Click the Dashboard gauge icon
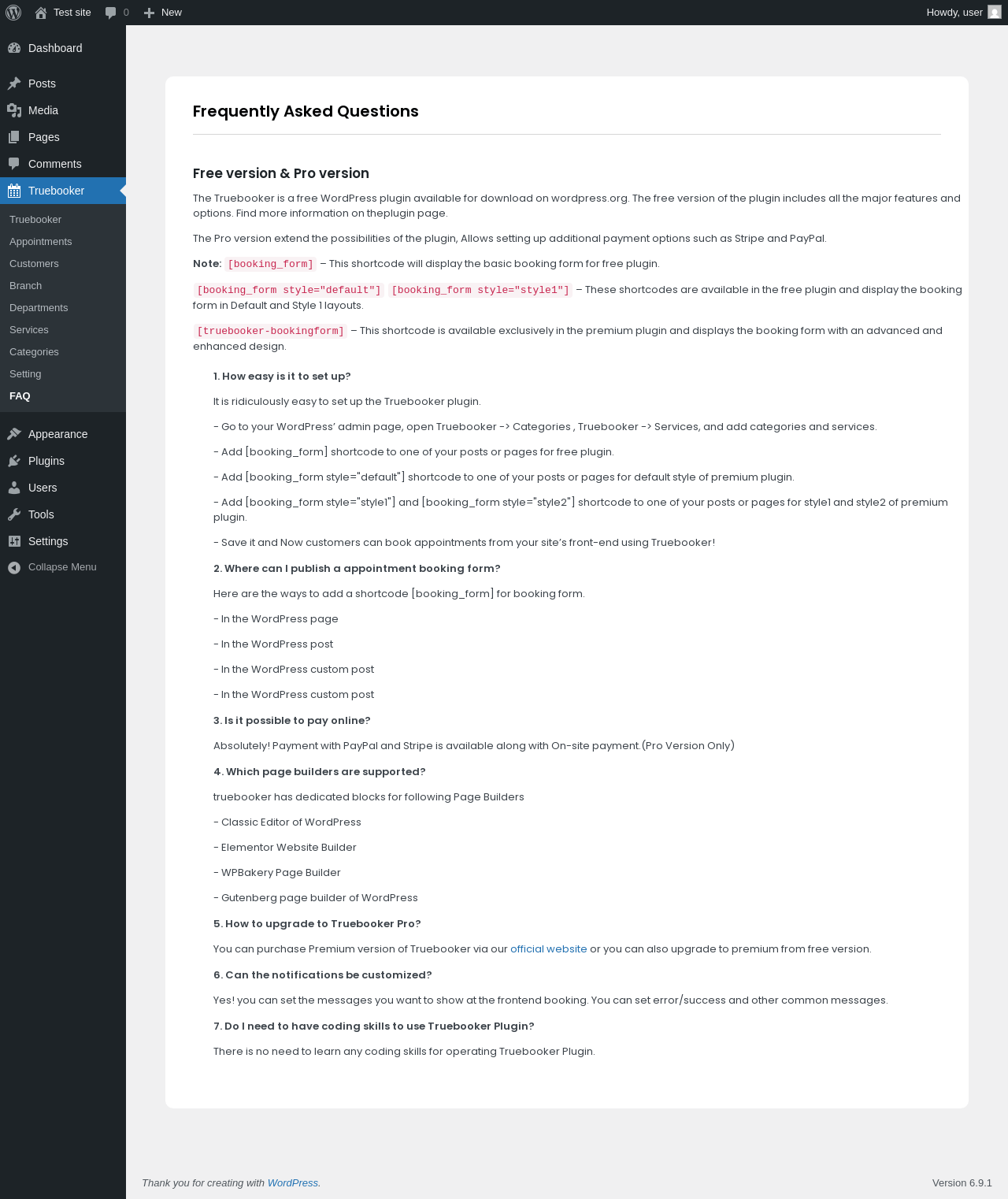This screenshot has width=1008, height=1199. click(x=14, y=48)
